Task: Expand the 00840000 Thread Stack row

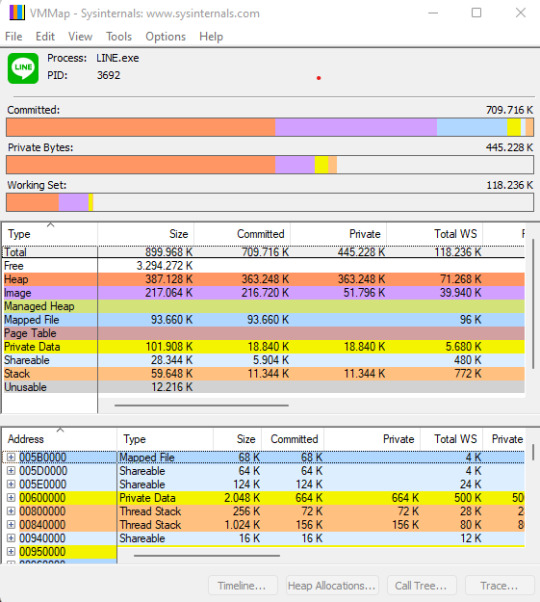Action: coord(11,524)
